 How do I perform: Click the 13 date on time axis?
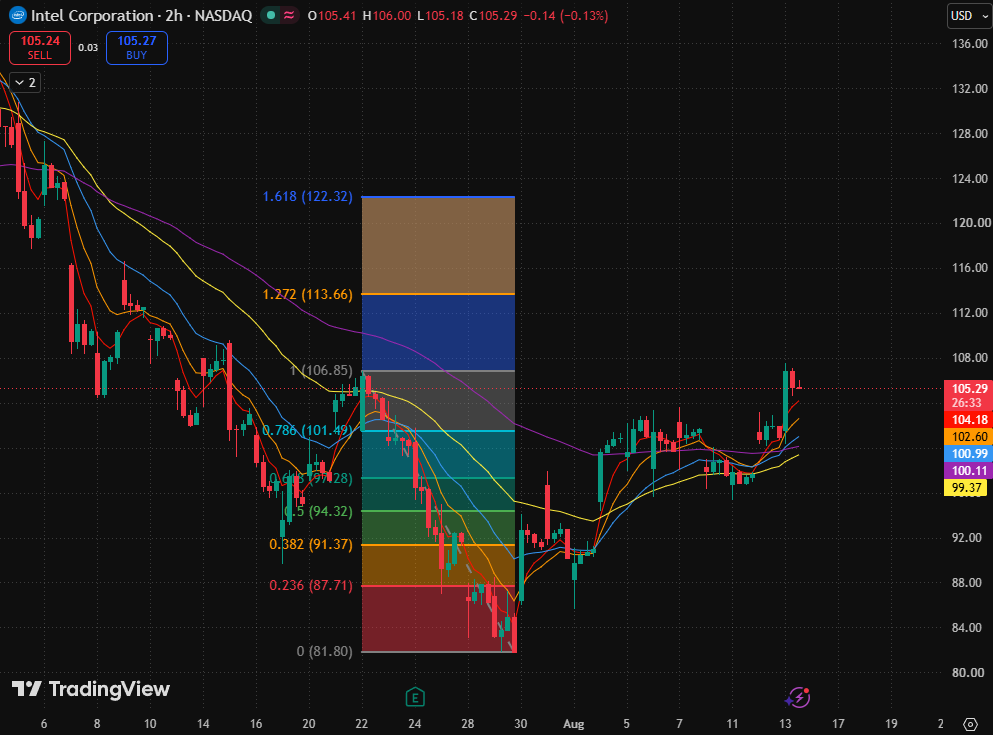(785, 724)
